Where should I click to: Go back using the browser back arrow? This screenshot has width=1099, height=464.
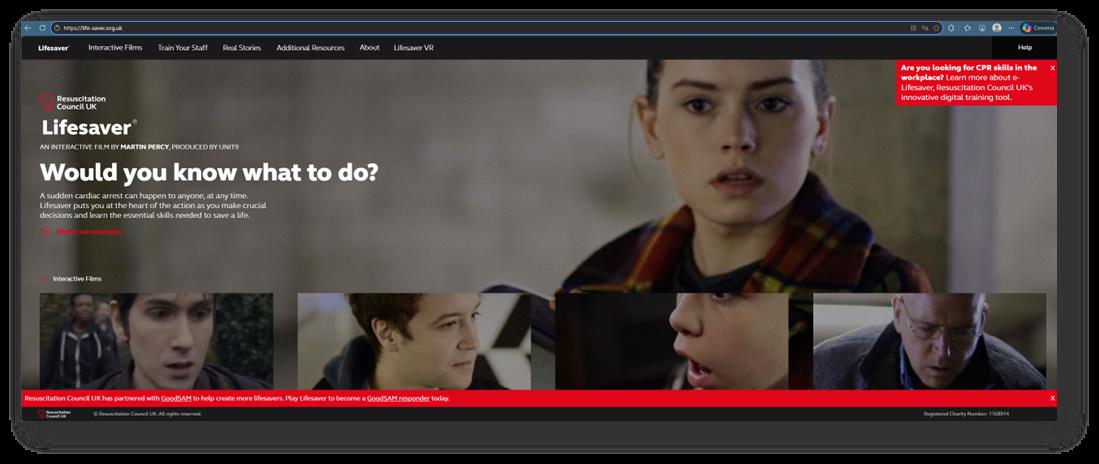click(27, 28)
